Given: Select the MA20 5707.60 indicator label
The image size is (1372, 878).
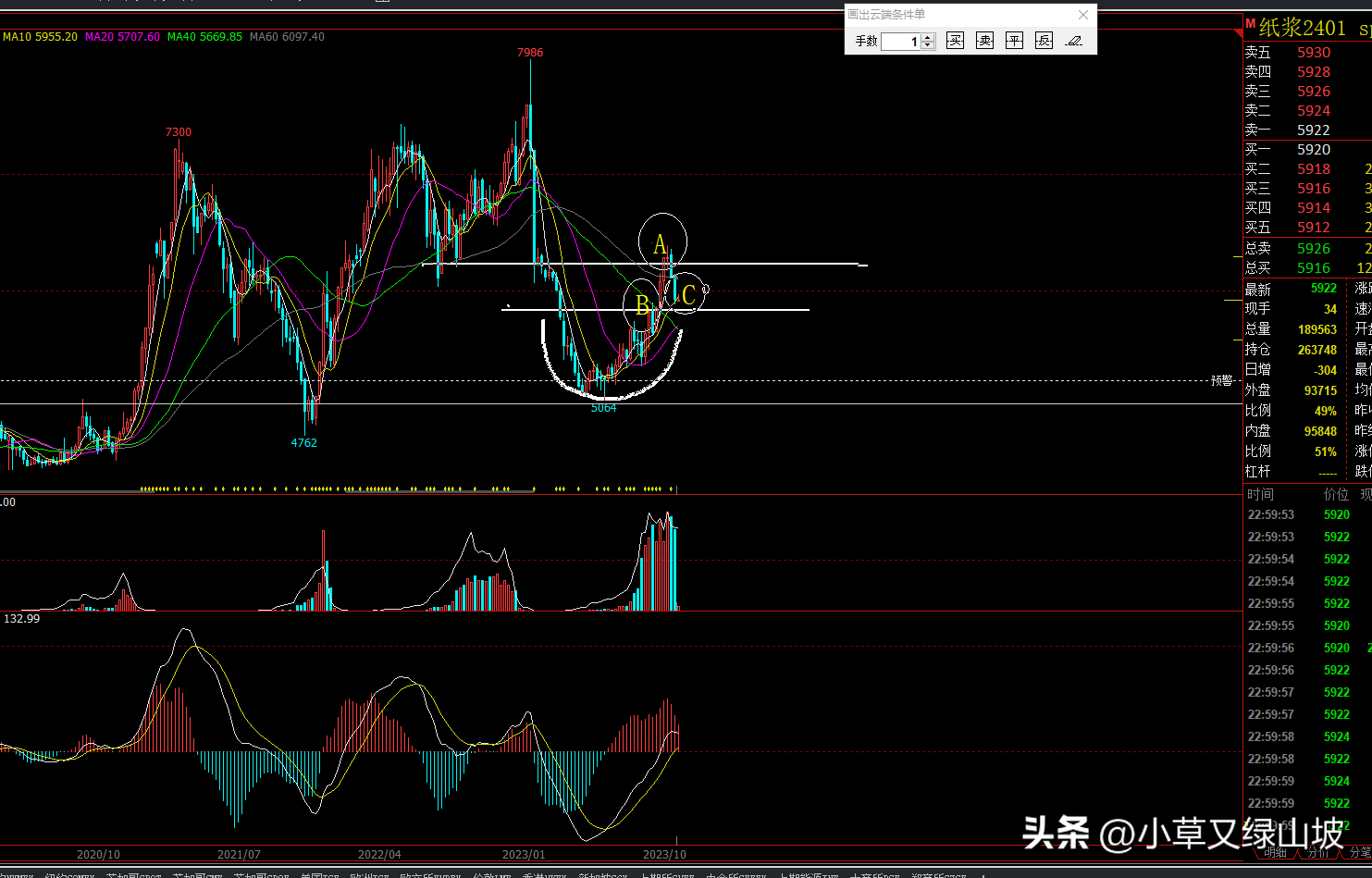Looking at the screenshot, I should [x=122, y=37].
